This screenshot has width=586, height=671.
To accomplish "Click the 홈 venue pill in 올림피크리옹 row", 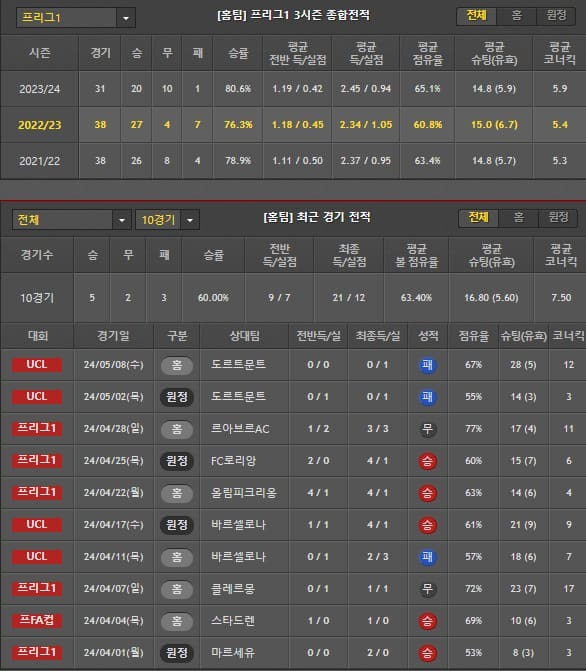I will coord(177,493).
